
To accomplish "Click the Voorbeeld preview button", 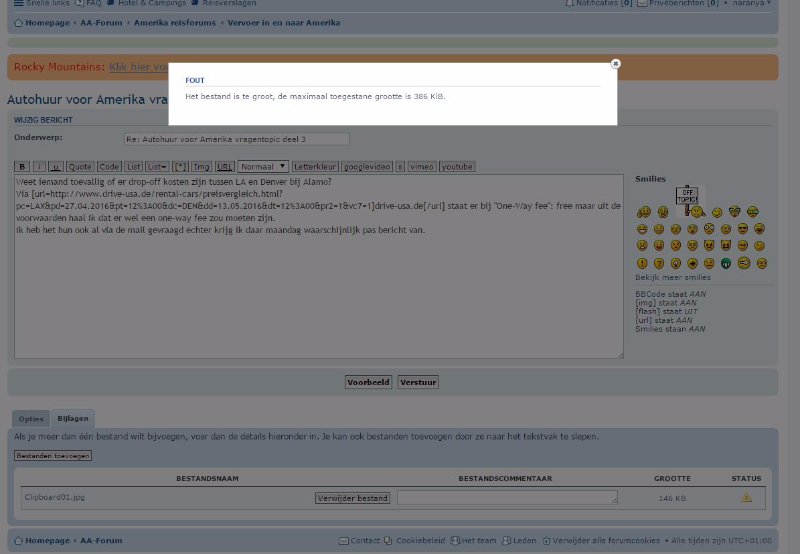I will click(x=368, y=382).
